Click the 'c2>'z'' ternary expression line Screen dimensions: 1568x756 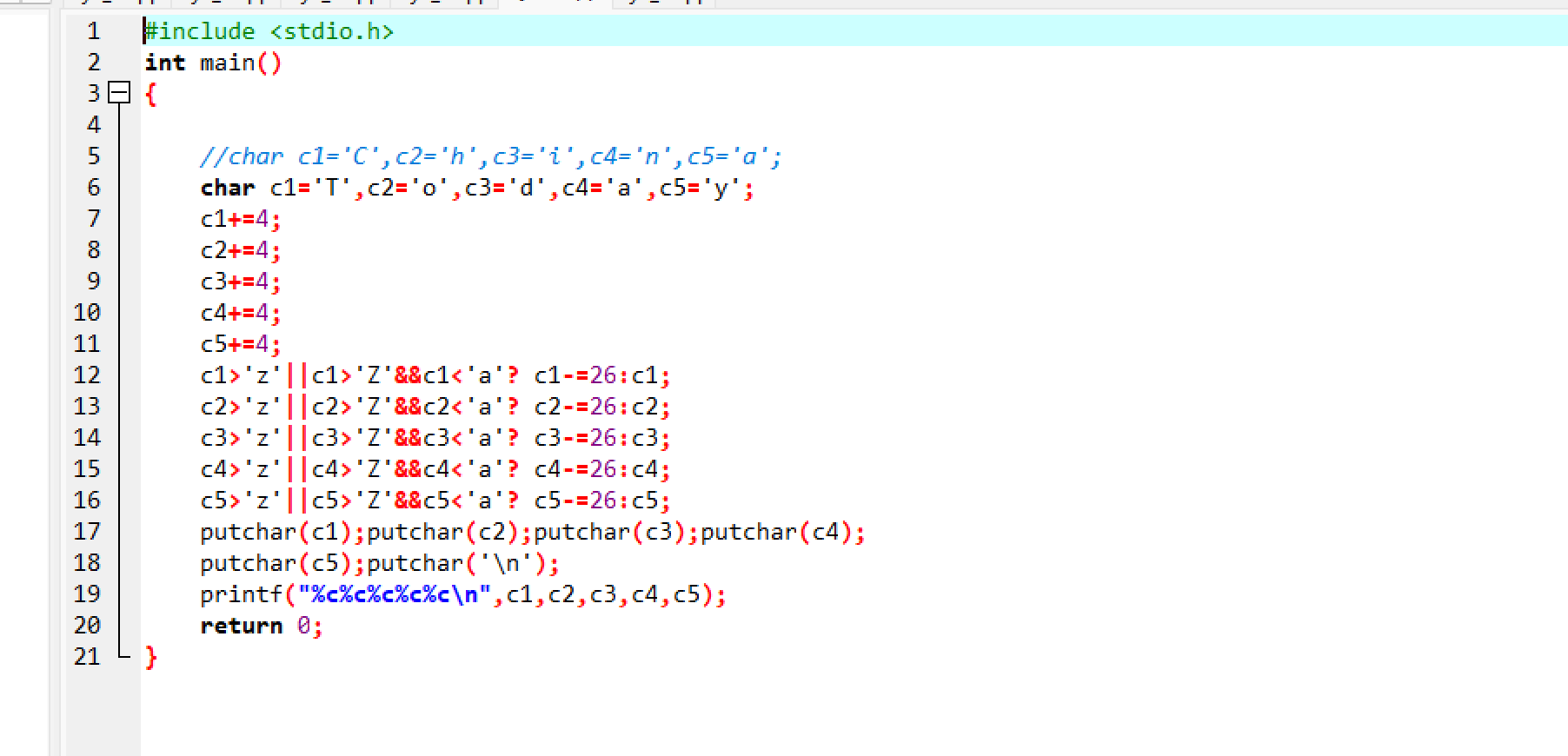pos(435,407)
